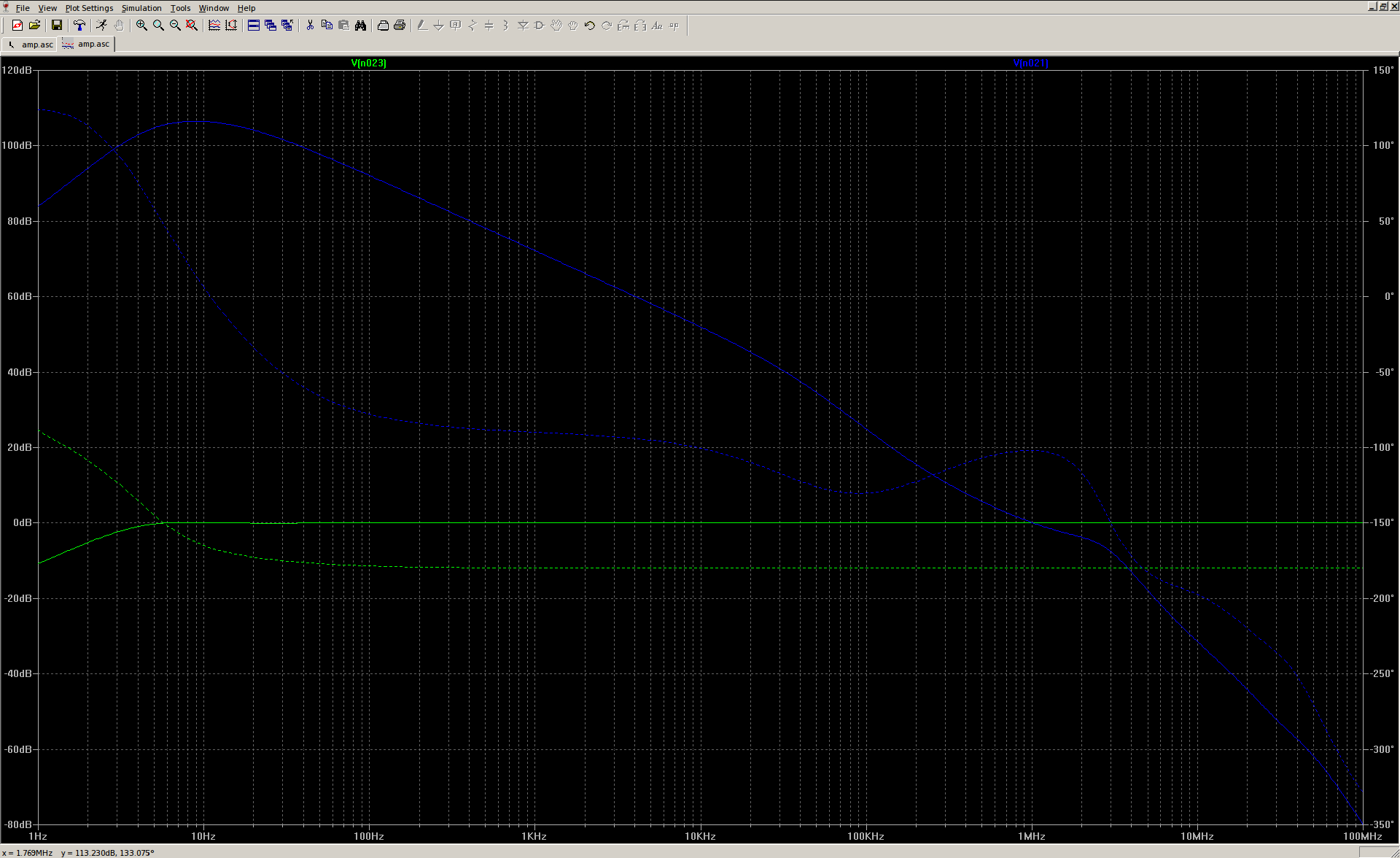Print the plot with printer icon
1400x858 pixels.
(x=400, y=26)
